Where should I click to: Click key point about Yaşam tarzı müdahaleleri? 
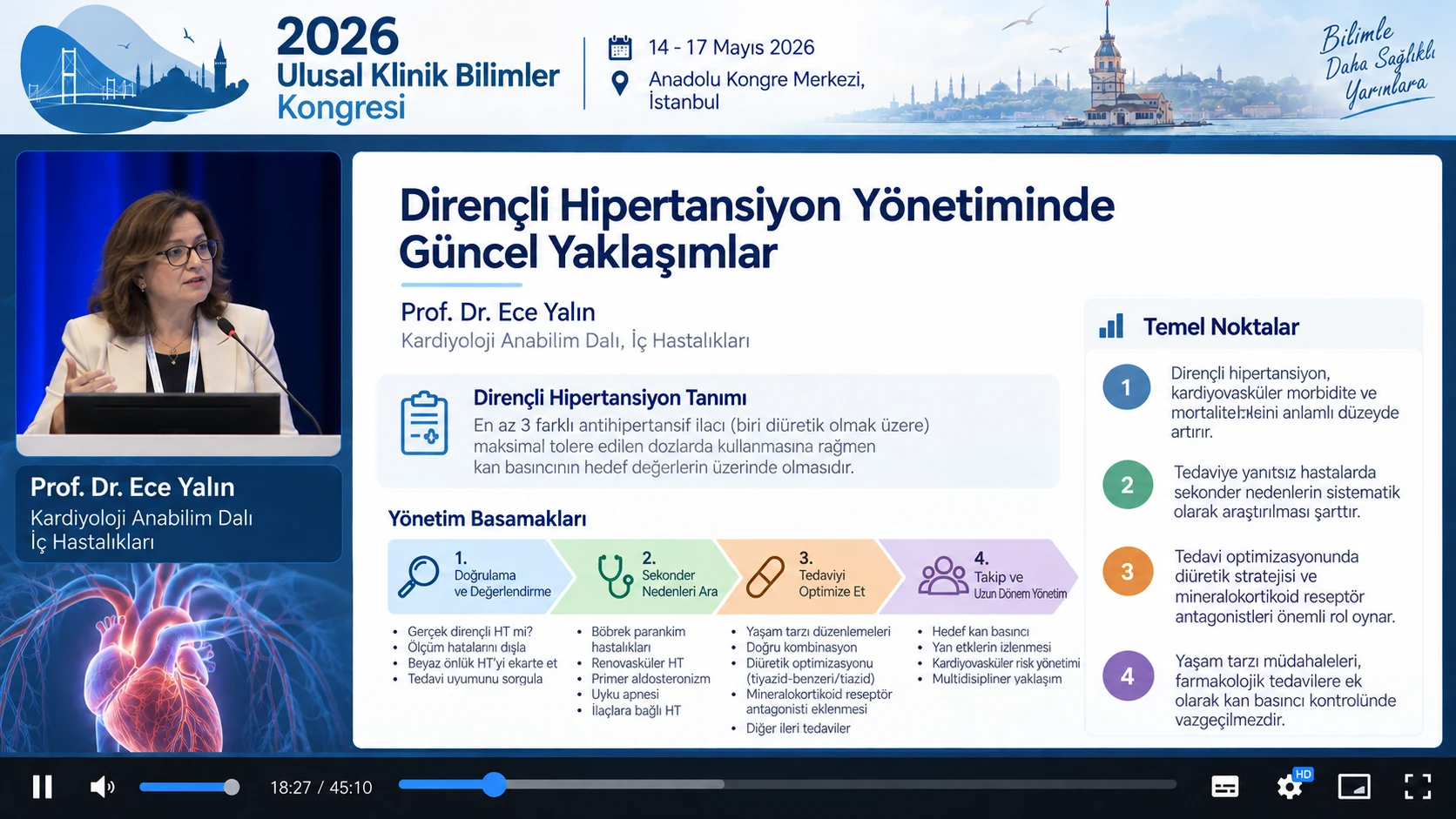pyautogui.click(x=1285, y=690)
